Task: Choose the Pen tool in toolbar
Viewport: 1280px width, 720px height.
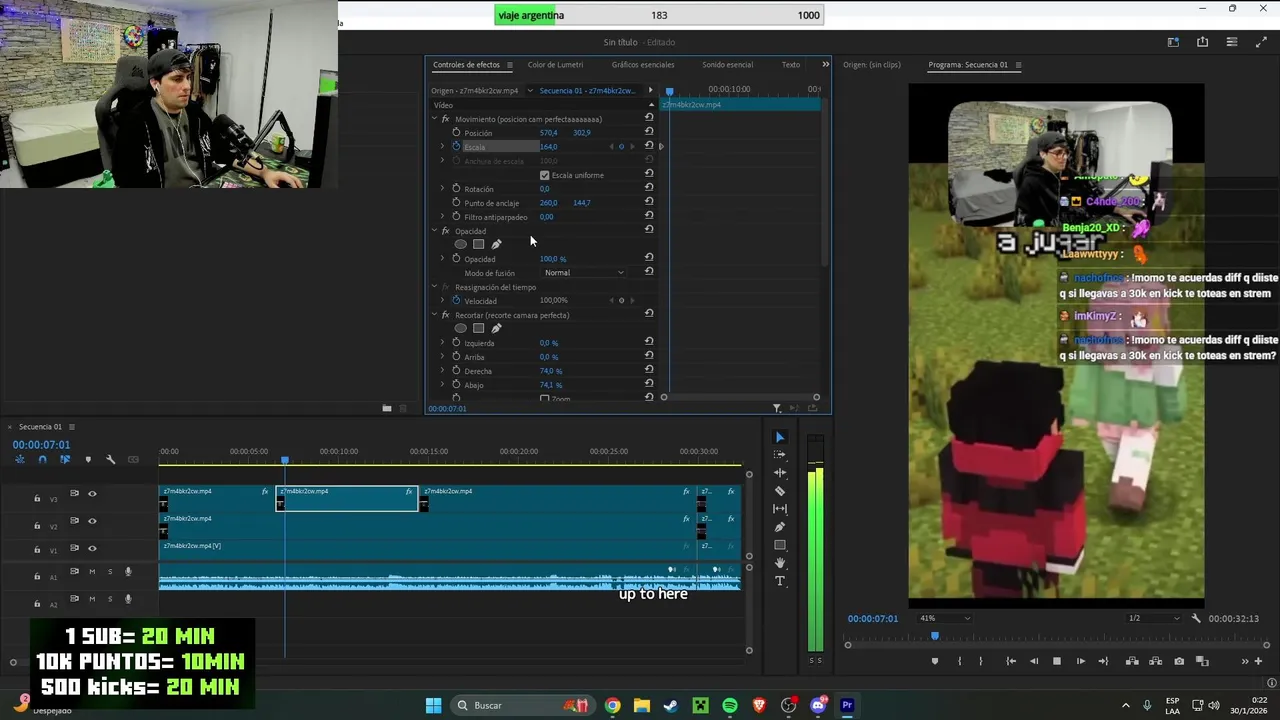Action: click(780, 527)
